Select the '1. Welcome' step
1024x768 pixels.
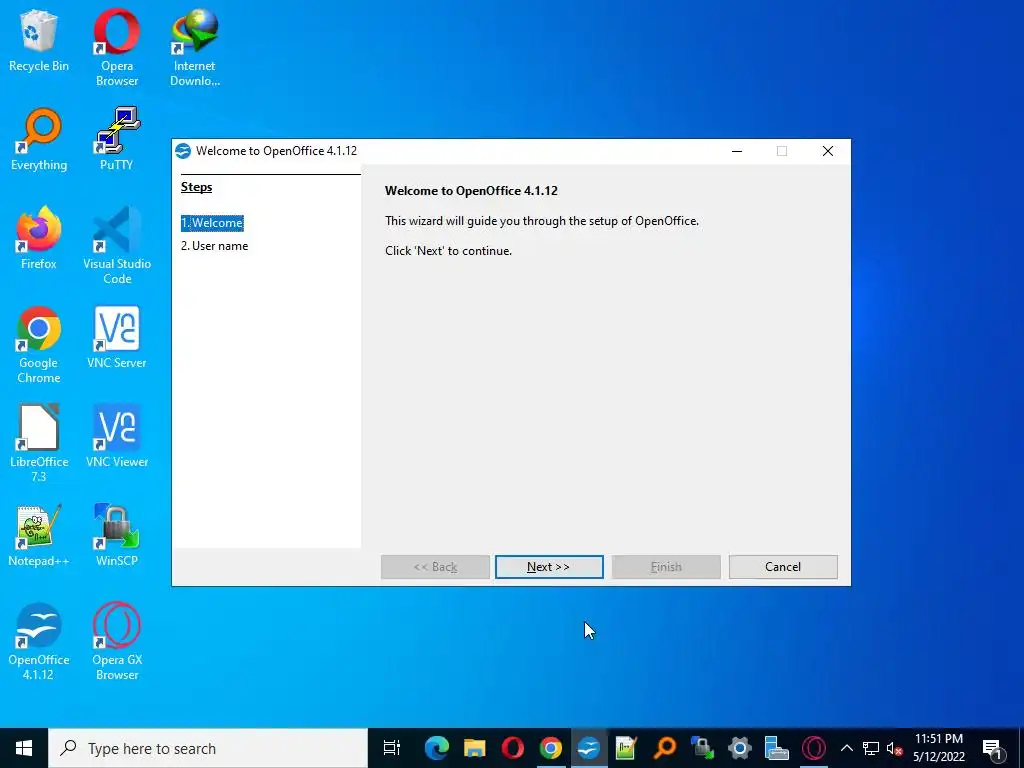[x=212, y=223]
